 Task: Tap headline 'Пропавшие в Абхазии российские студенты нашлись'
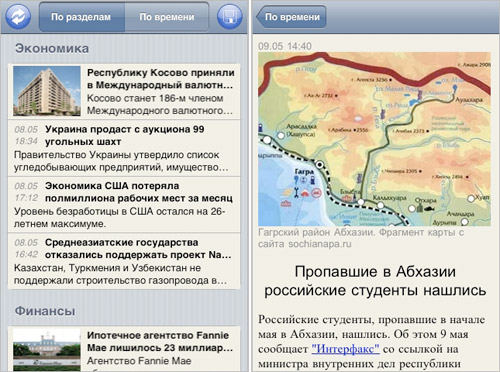coord(375,281)
